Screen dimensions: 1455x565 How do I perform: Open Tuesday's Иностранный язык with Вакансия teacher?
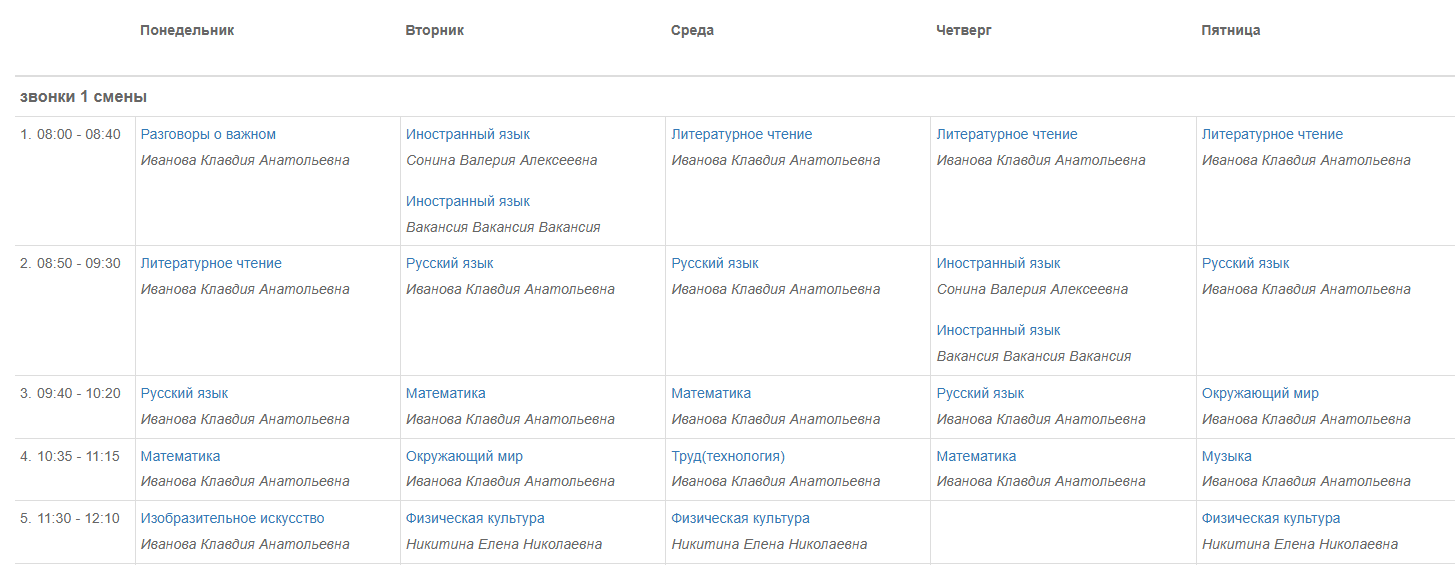pyautogui.click(x=468, y=201)
